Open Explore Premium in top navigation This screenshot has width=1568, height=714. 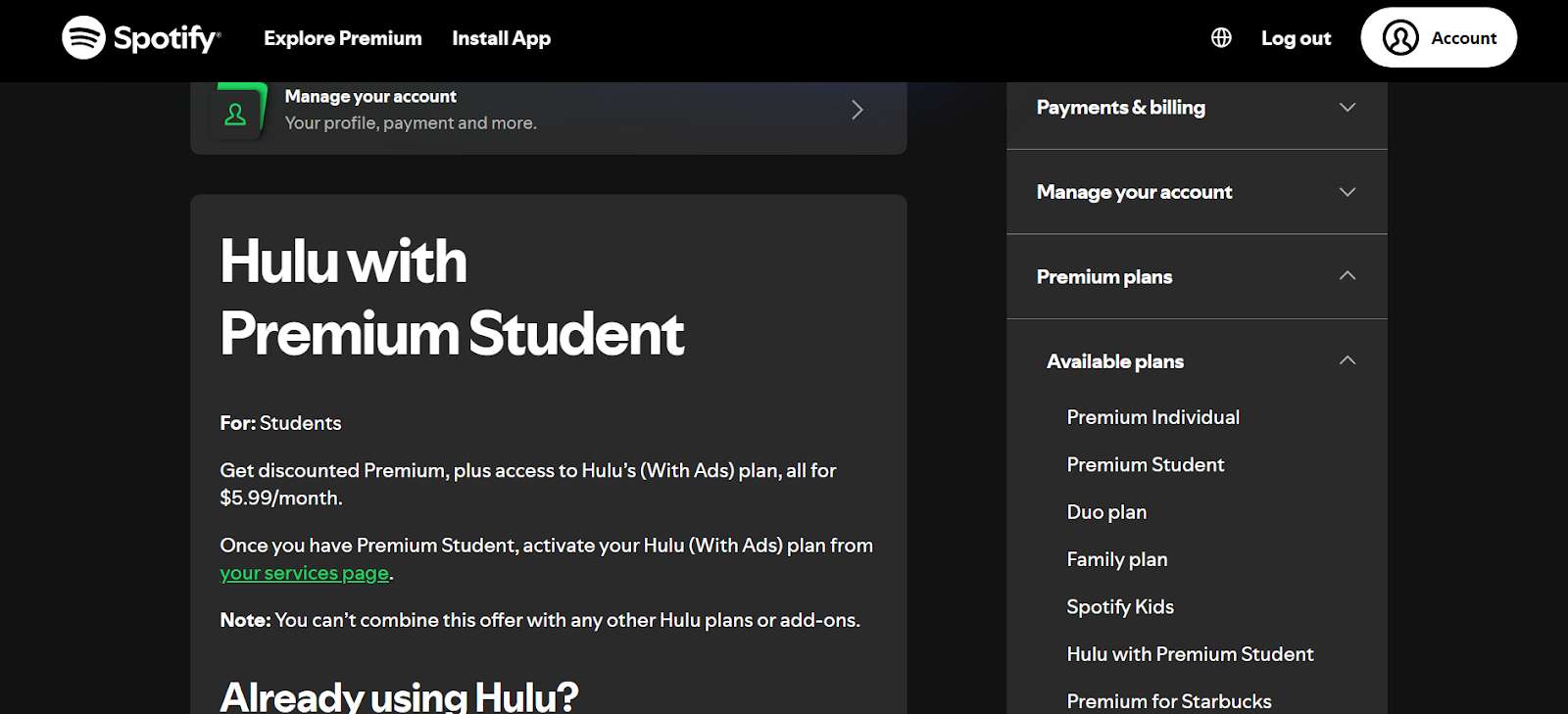(342, 38)
